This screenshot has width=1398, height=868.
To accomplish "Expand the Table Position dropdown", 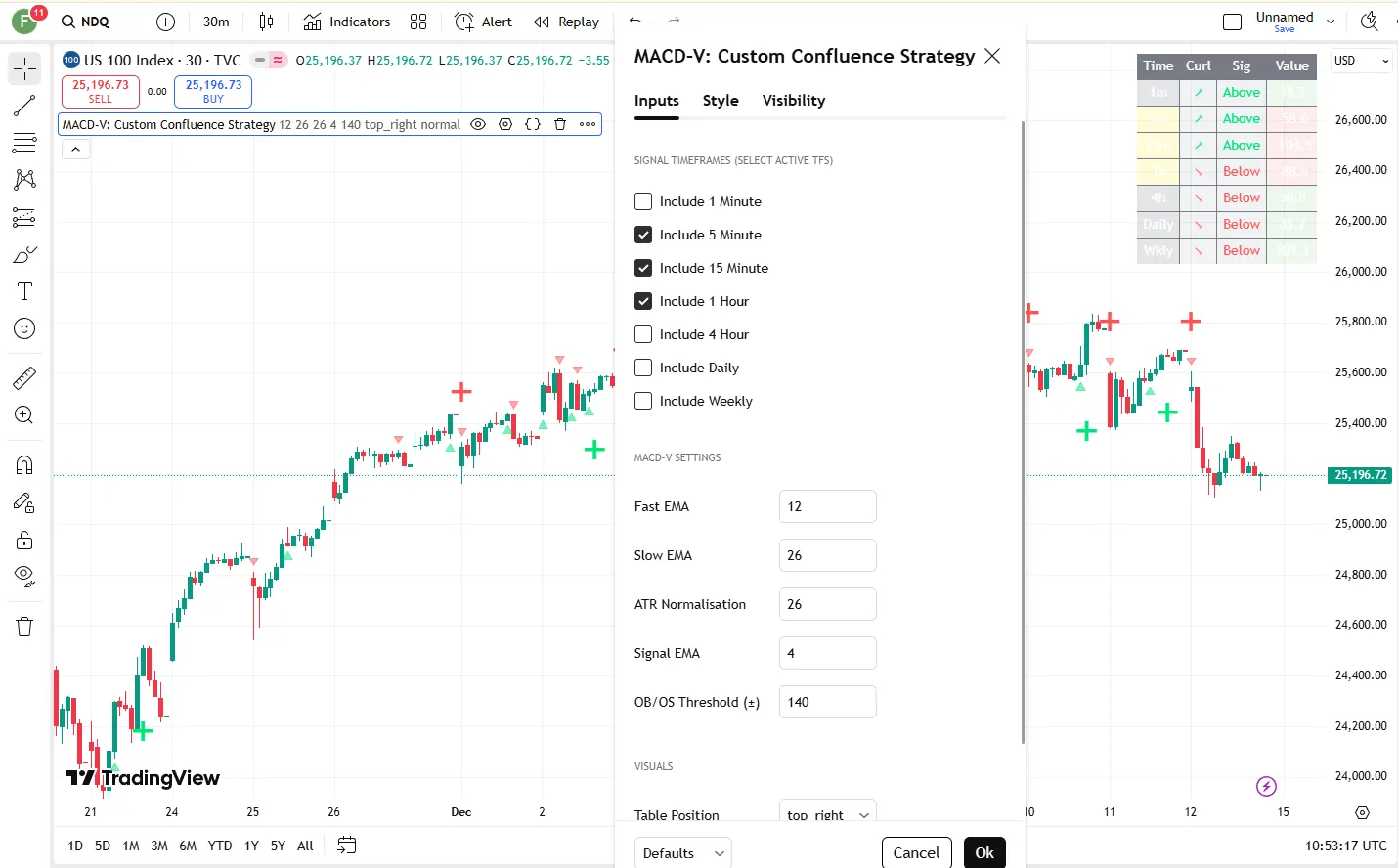I will click(x=827, y=814).
